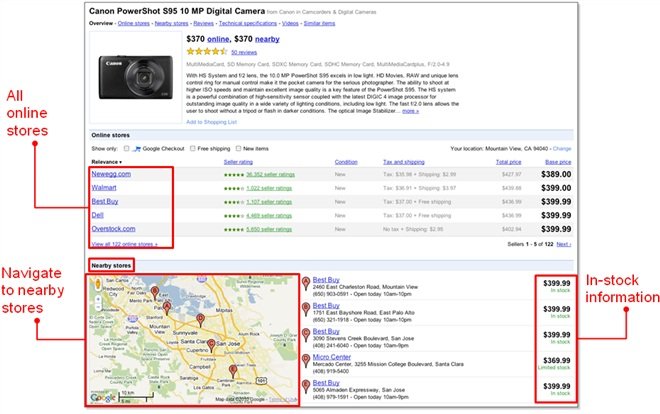Select map pin E near Cambrian Park
This screenshot has width=660, height=414.
click(233, 372)
